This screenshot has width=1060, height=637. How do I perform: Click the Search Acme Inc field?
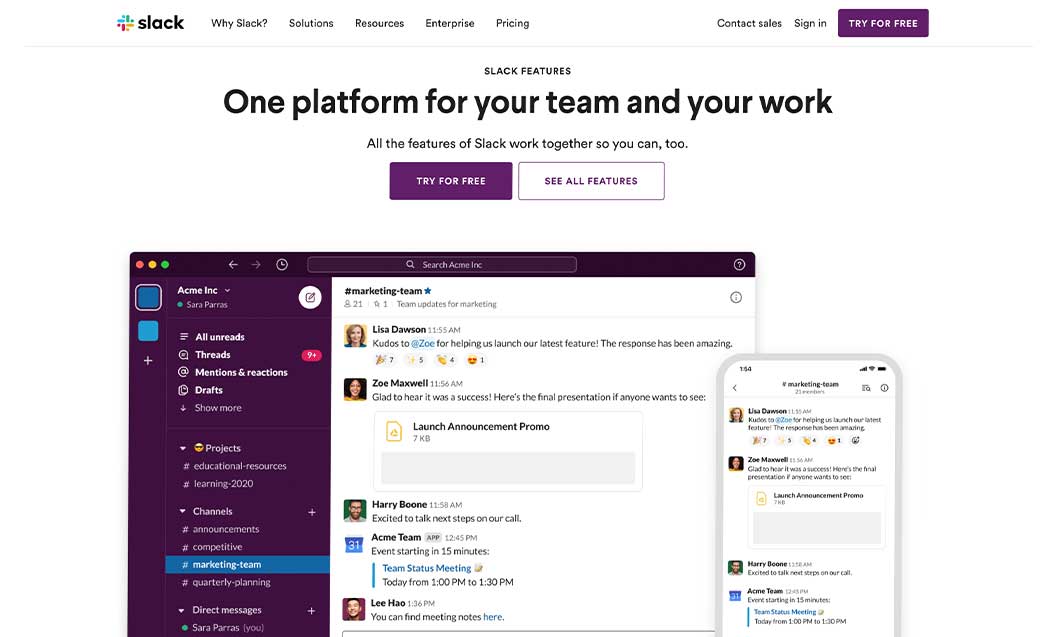[442, 264]
